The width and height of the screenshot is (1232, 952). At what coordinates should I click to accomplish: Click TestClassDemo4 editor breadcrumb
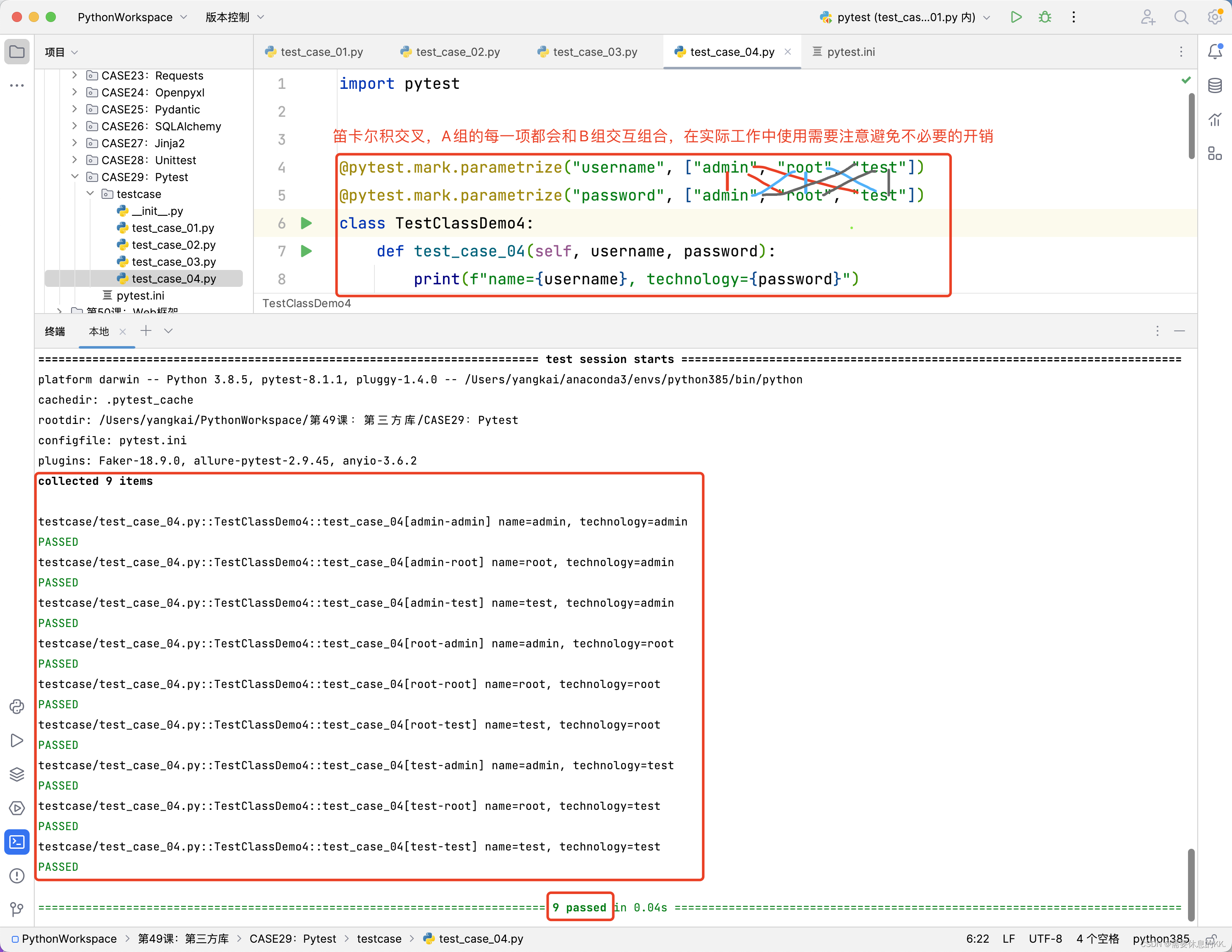[x=306, y=303]
